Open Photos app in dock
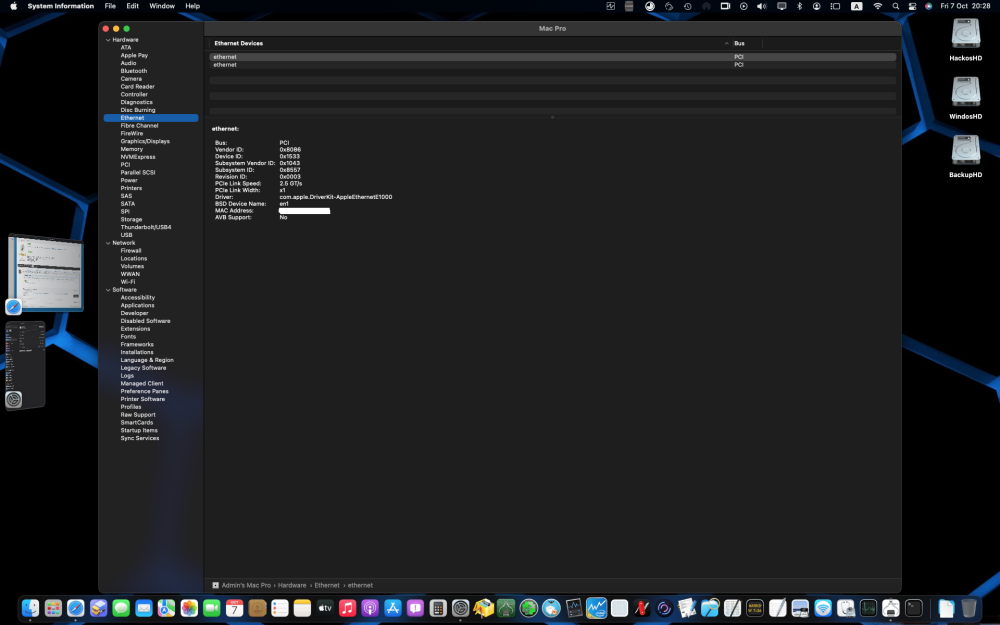Image resolution: width=1000 pixels, height=625 pixels. point(189,608)
